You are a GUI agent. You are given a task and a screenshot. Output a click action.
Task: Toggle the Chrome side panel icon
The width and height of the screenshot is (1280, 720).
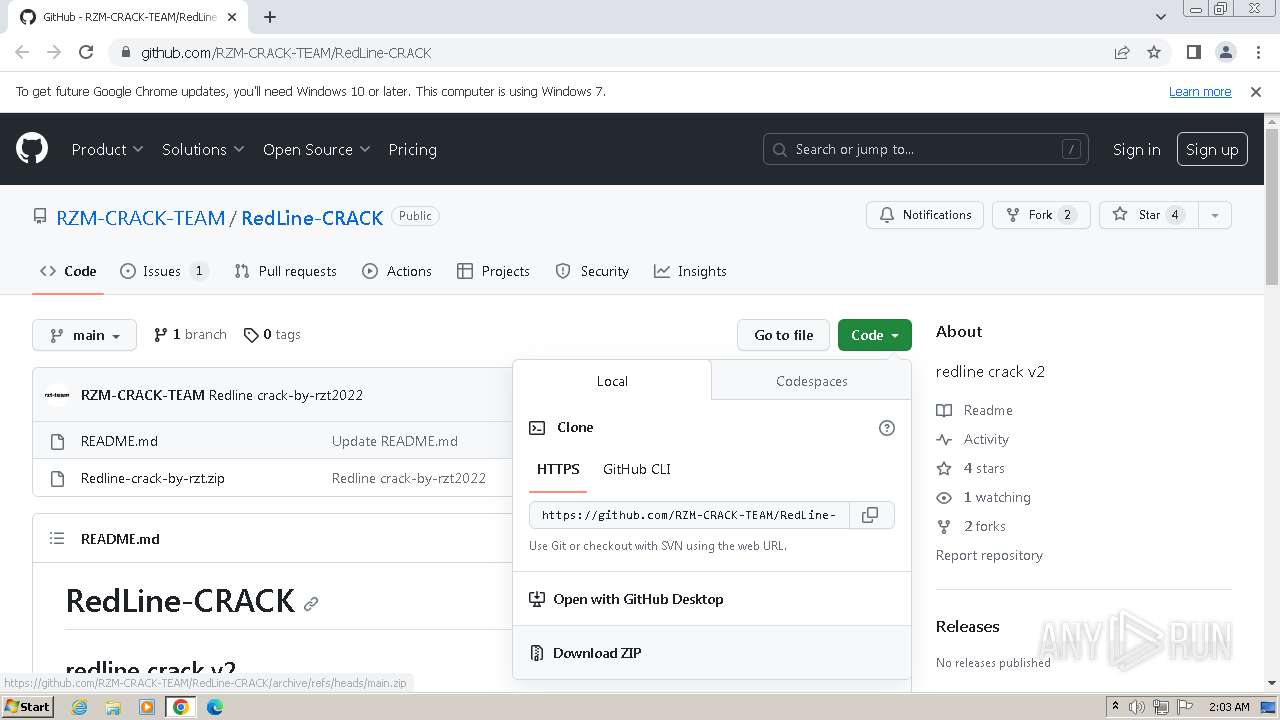[x=1193, y=52]
